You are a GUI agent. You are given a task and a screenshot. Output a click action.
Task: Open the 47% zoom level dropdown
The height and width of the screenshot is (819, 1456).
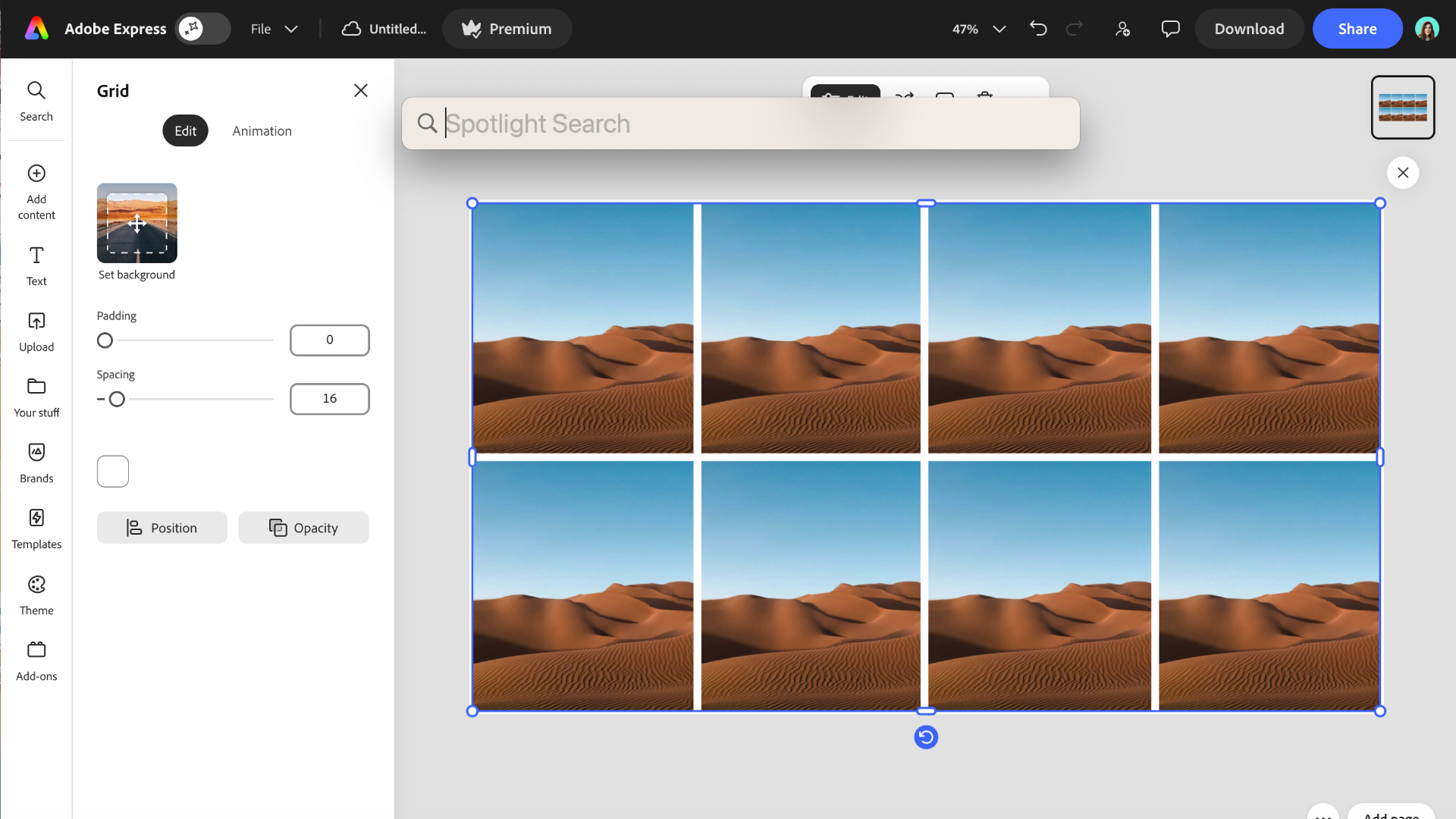click(x=979, y=29)
